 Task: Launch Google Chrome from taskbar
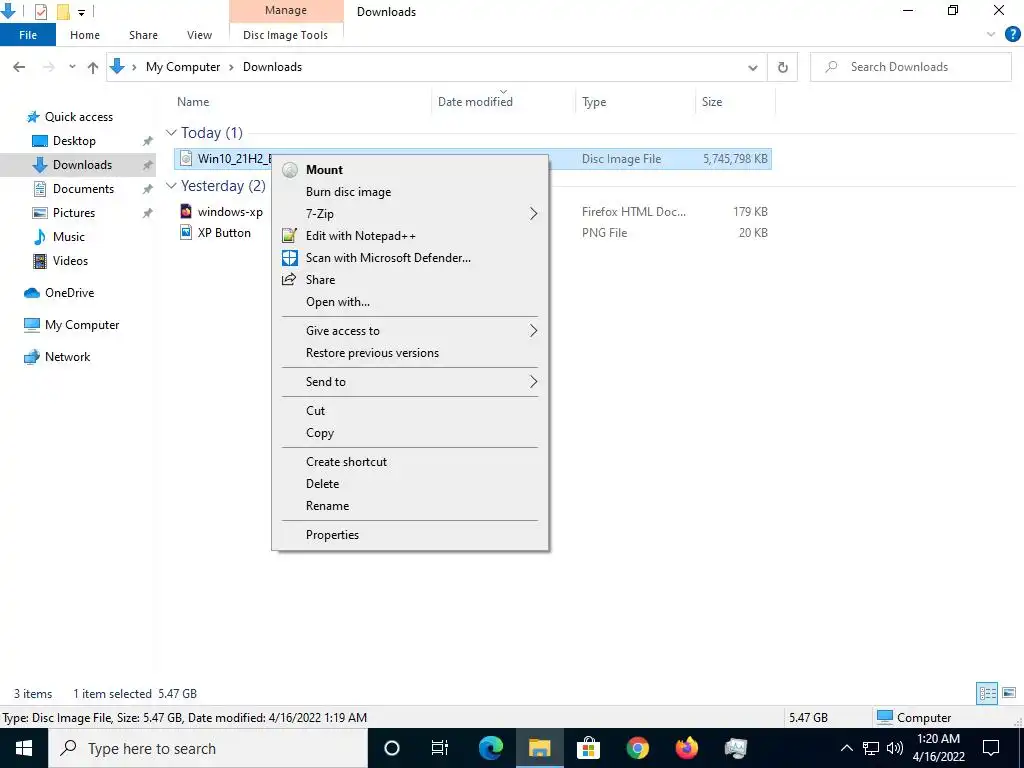pyautogui.click(x=637, y=748)
